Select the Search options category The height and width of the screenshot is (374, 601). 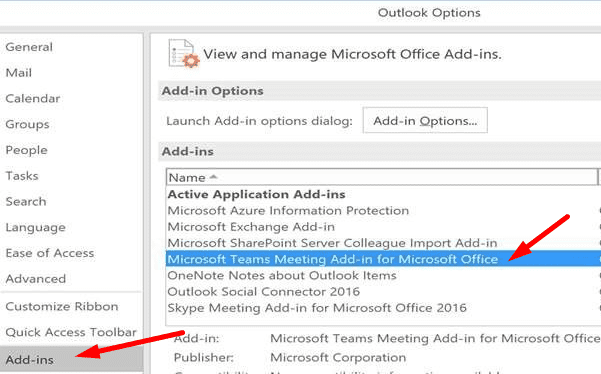[x=26, y=202]
